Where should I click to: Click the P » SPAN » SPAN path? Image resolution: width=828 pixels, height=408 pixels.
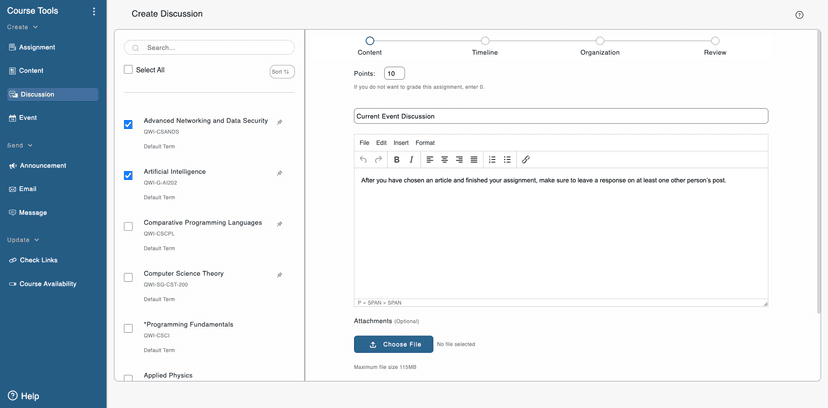[x=379, y=303]
